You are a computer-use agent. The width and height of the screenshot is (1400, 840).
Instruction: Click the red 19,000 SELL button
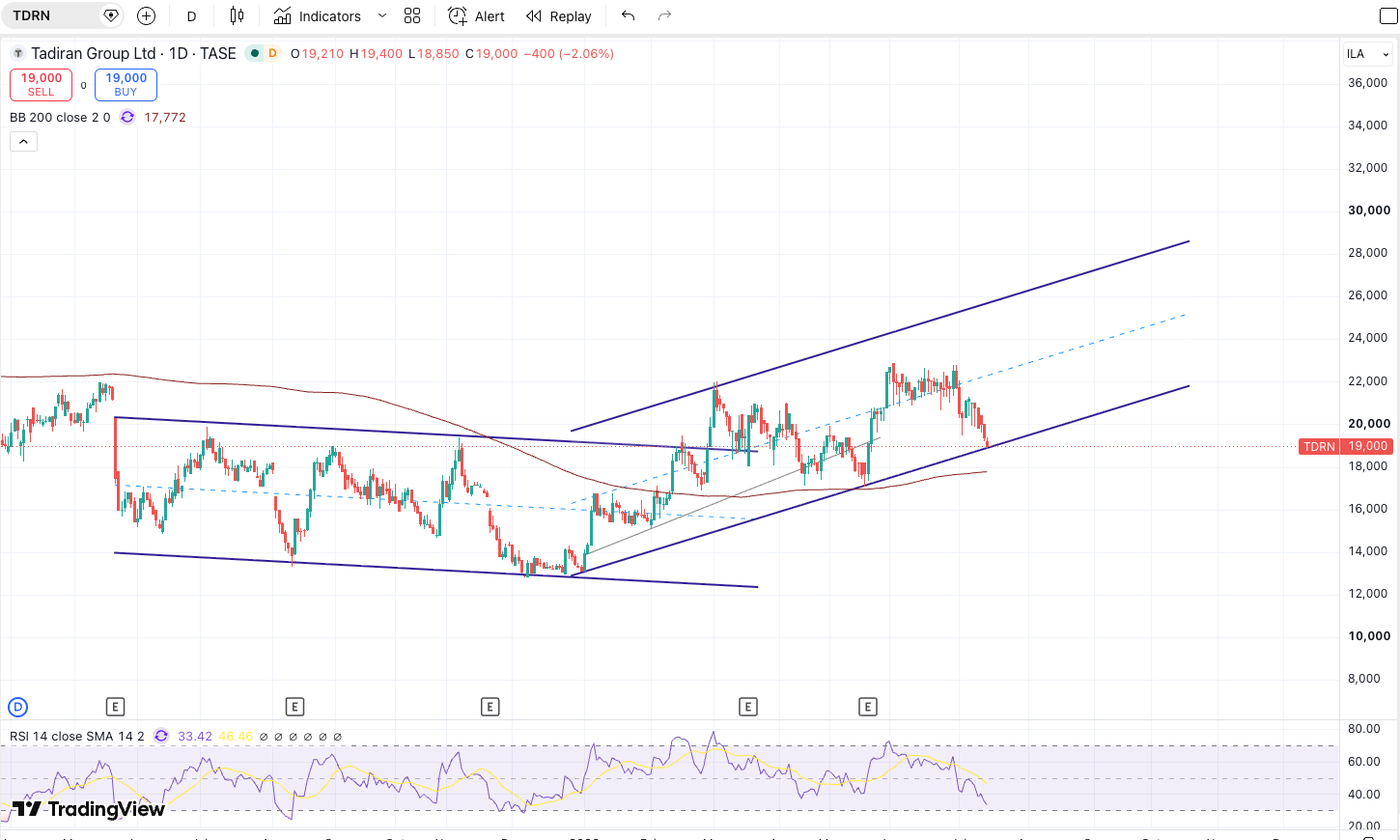click(x=41, y=85)
